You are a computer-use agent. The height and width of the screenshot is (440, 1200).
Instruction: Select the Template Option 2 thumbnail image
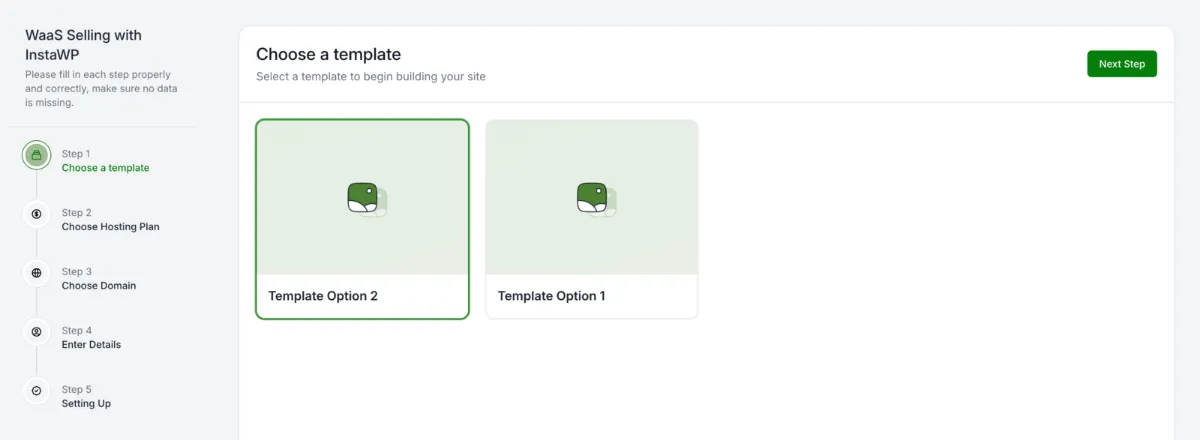[x=362, y=198]
